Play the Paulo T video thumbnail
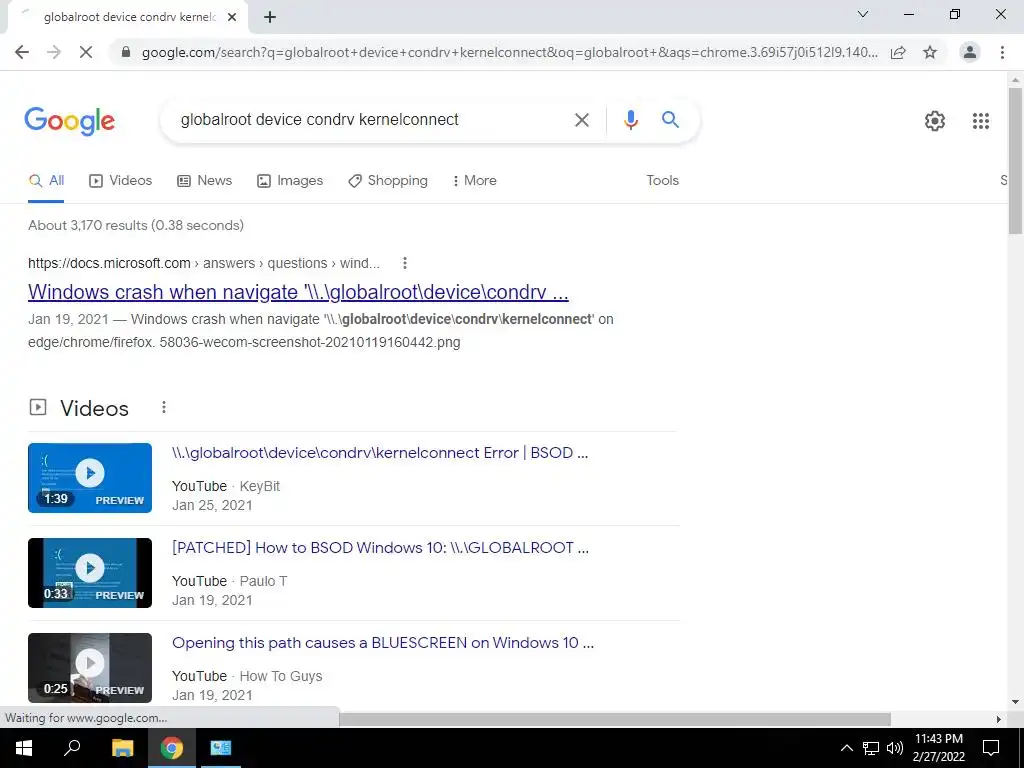This screenshot has width=1024, height=768. pos(90,573)
